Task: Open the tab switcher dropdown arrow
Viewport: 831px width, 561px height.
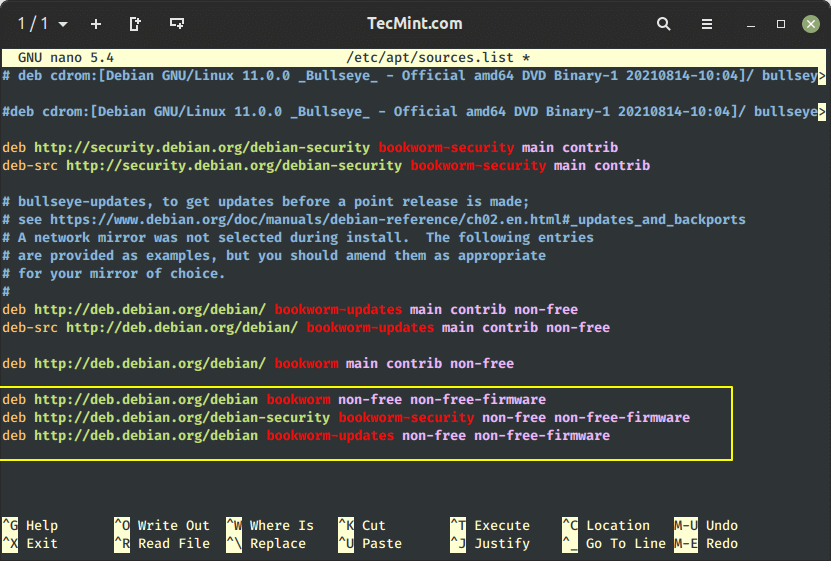Action: (63, 24)
